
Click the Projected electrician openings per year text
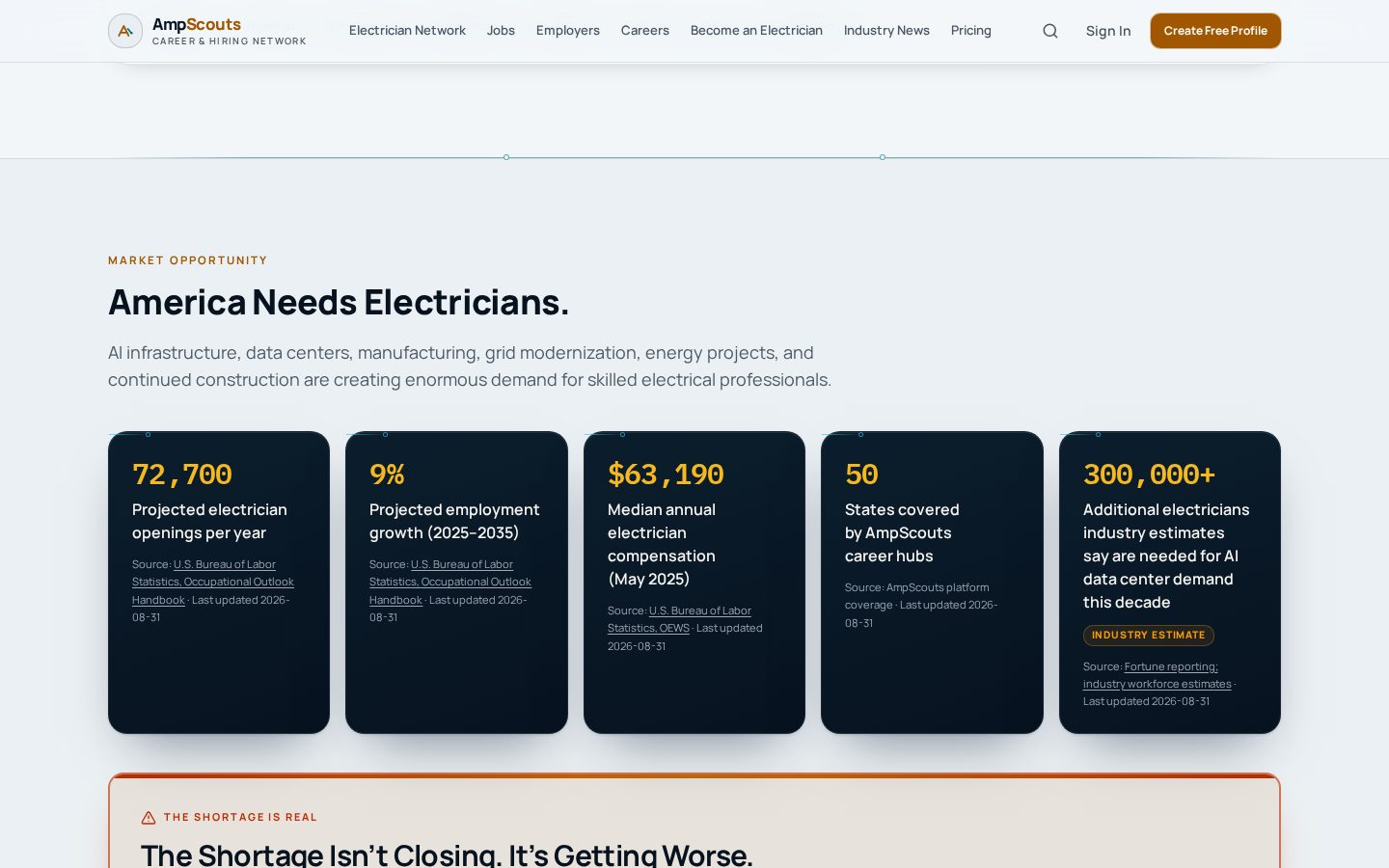coord(209,521)
